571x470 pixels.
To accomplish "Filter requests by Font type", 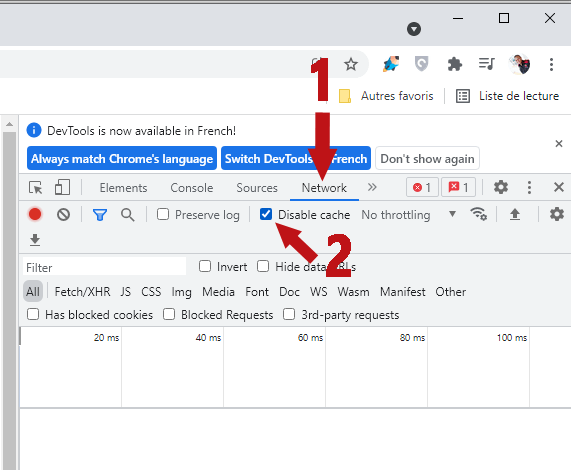I will coord(257,292).
